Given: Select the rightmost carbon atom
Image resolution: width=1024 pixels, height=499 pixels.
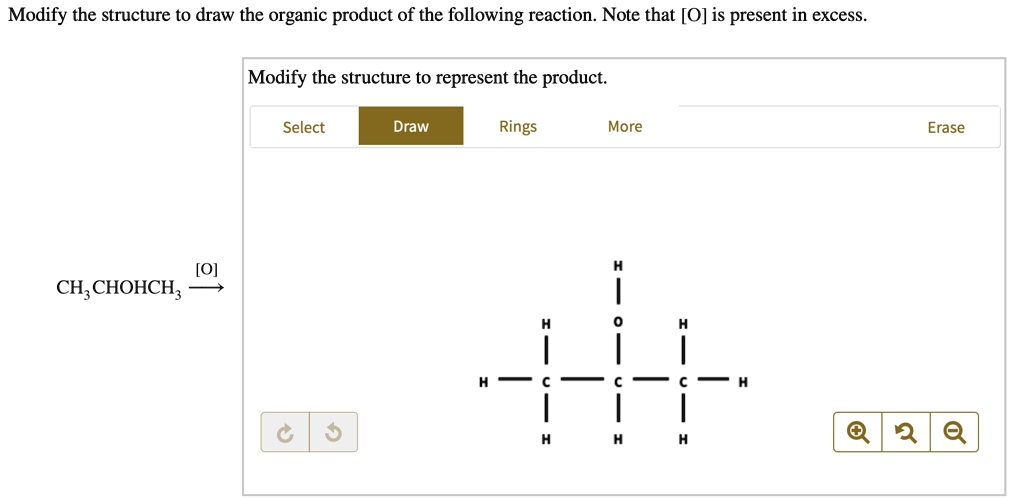Looking at the screenshot, I should tap(682, 381).
